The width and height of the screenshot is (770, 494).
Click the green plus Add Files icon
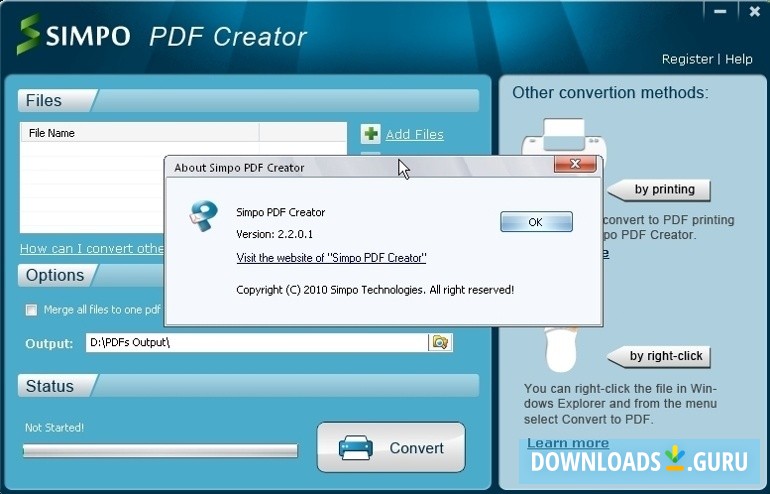(370, 134)
